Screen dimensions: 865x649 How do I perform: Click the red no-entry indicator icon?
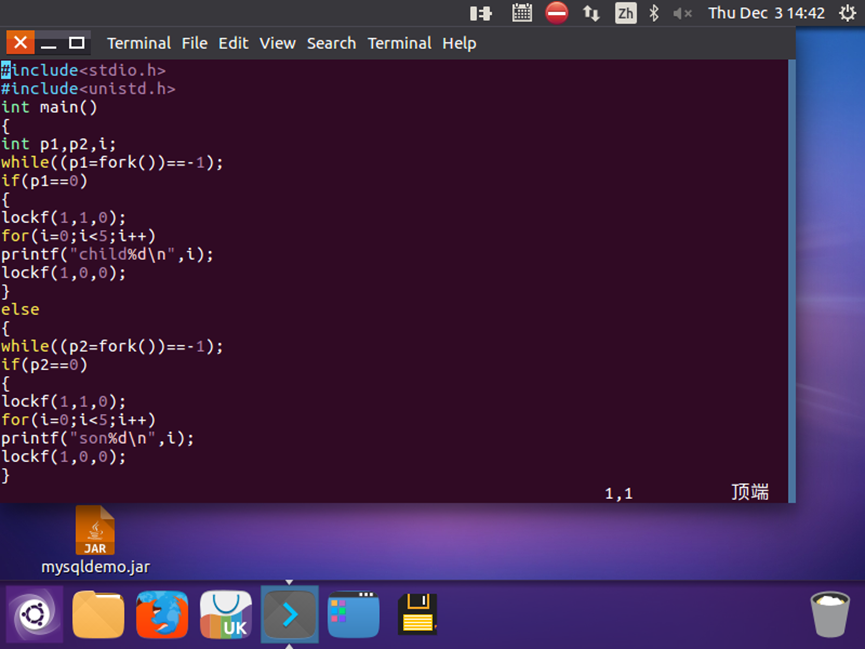(557, 13)
